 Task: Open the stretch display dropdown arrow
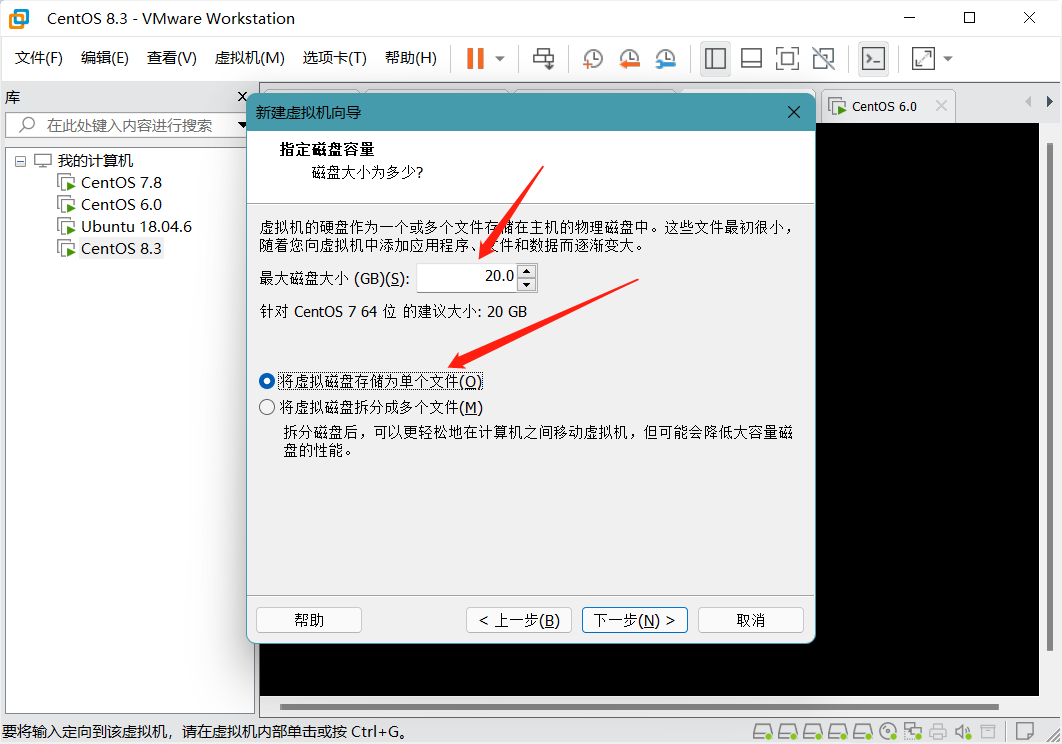pyautogui.click(x=948, y=58)
